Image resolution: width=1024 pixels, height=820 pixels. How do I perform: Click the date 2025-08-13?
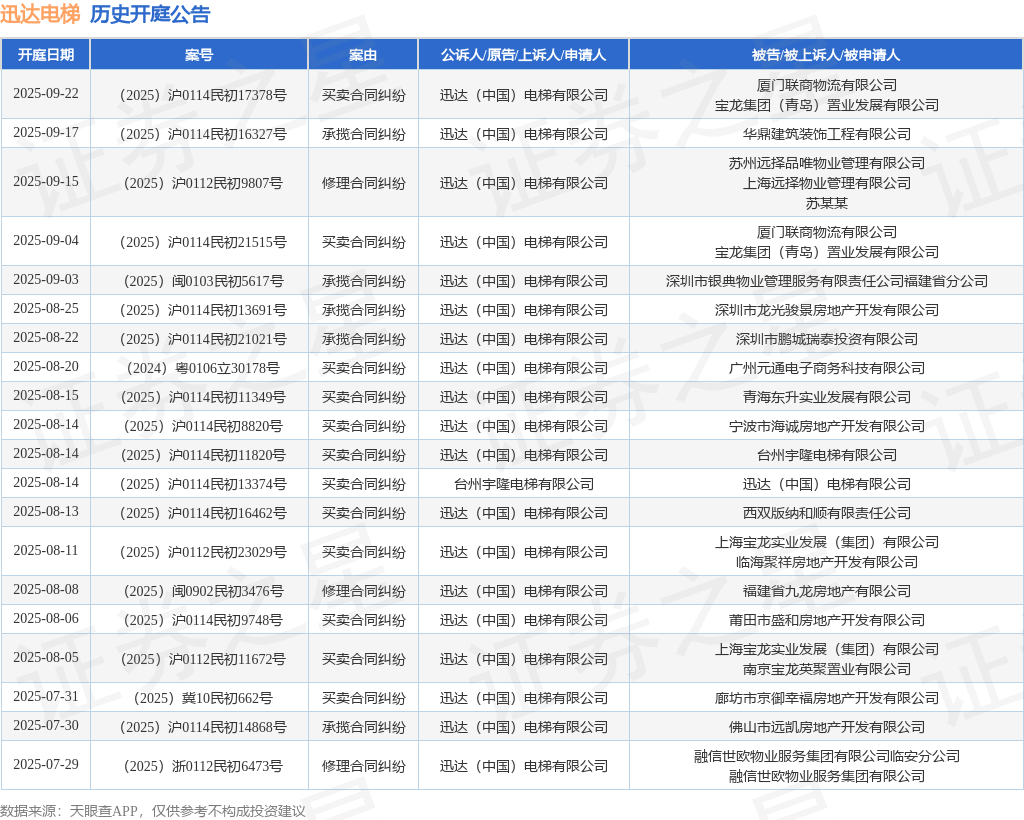pyautogui.click(x=46, y=511)
